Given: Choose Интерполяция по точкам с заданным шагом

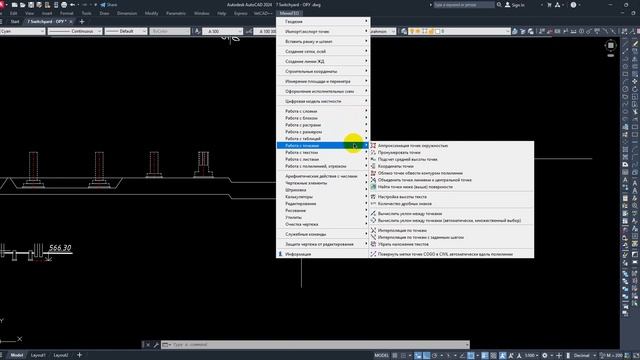Looking at the screenshot, I should pyautogui.click(x=451, y=237).
